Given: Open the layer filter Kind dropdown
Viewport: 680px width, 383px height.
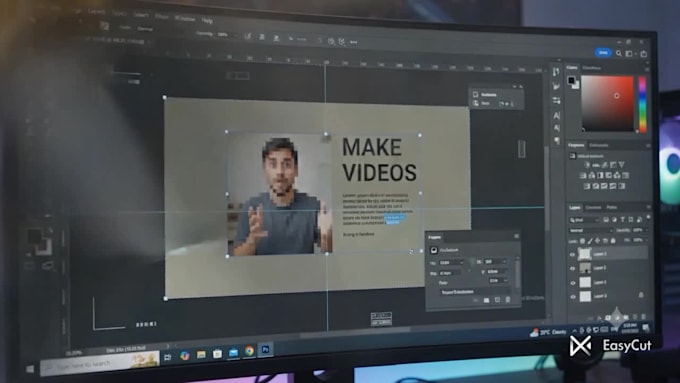Looking at the screenshot, I should (x=584, y=220).
